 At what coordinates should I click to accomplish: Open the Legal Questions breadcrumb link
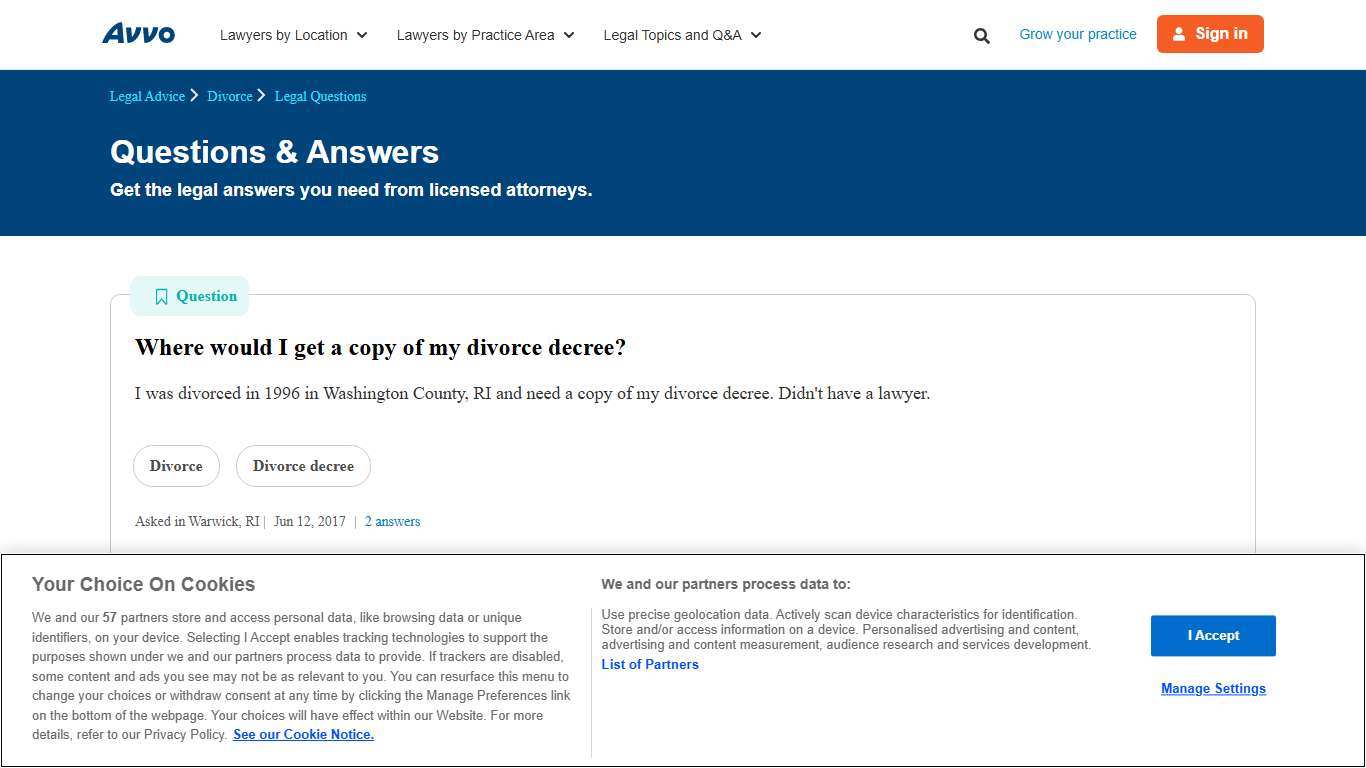(320, 95)
